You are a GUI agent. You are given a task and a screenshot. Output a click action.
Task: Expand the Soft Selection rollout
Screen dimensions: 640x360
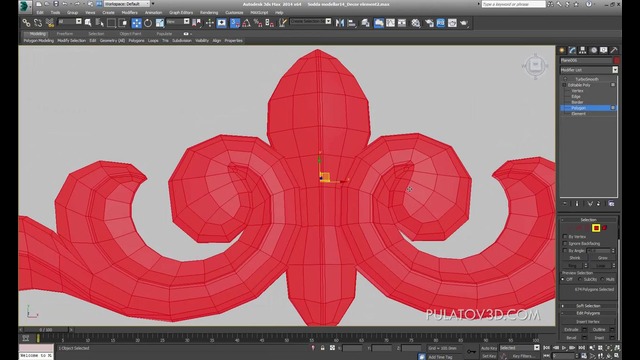pos(588,306)
